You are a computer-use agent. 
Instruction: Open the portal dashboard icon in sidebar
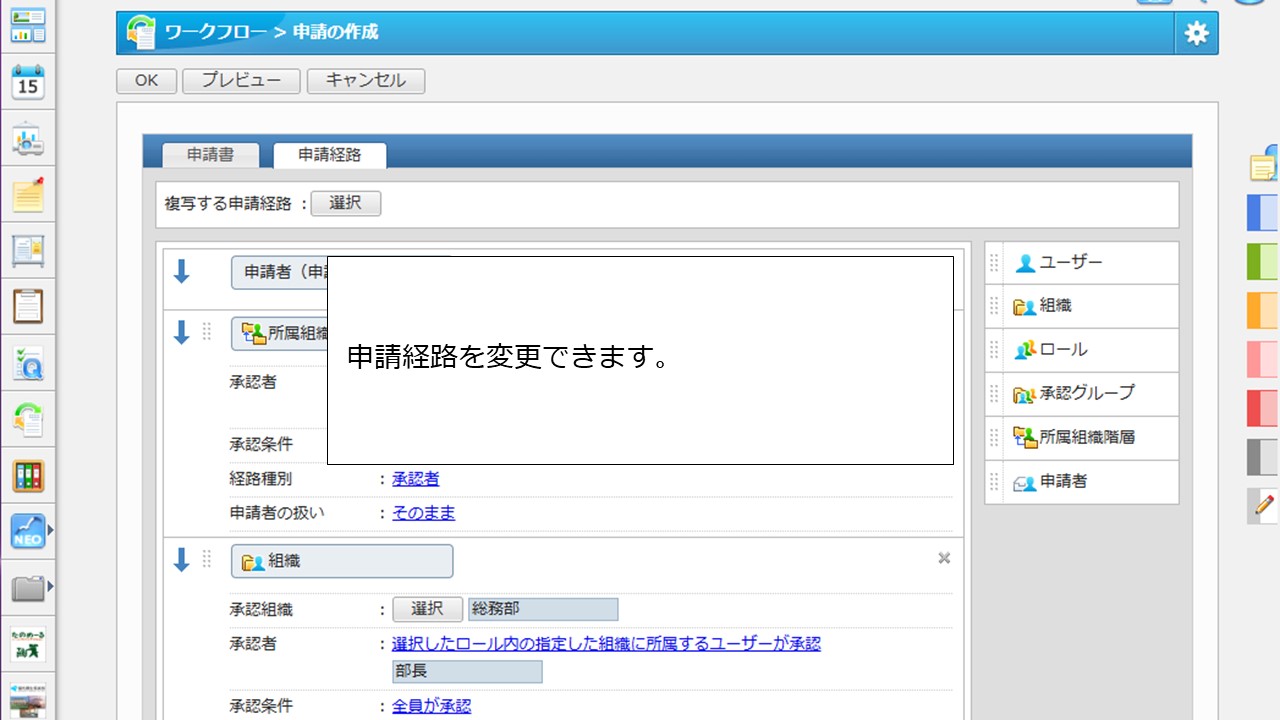(28, 25)
